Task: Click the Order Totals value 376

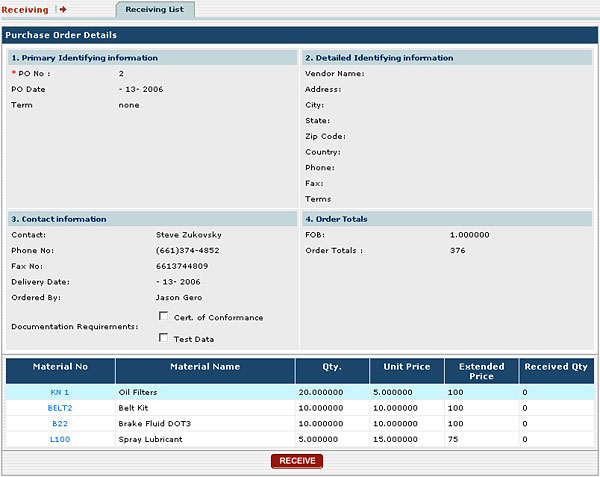Action: [x=458, y=251]
